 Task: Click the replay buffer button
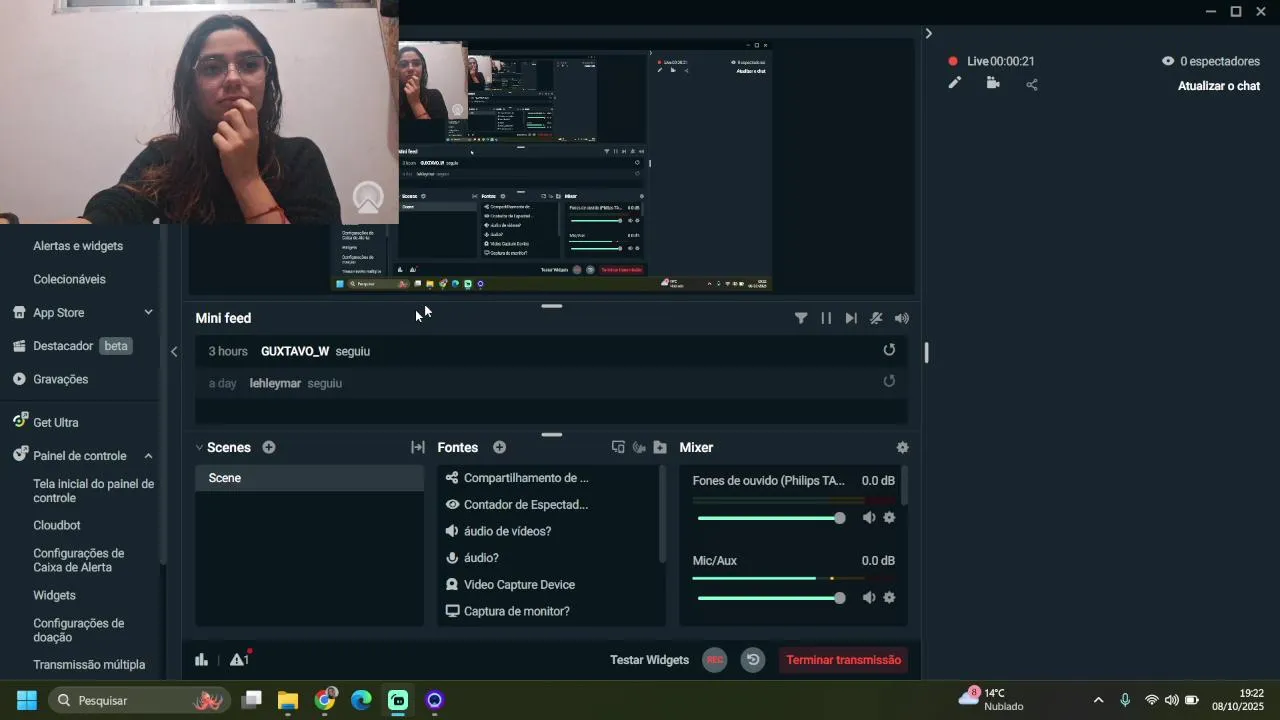click(753, 660)
